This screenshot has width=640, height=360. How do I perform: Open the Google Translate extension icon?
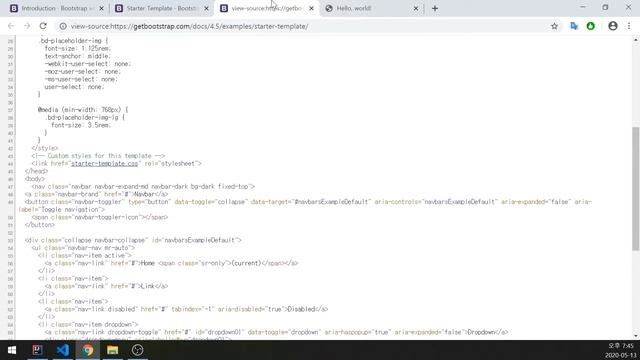click(574, 26)
